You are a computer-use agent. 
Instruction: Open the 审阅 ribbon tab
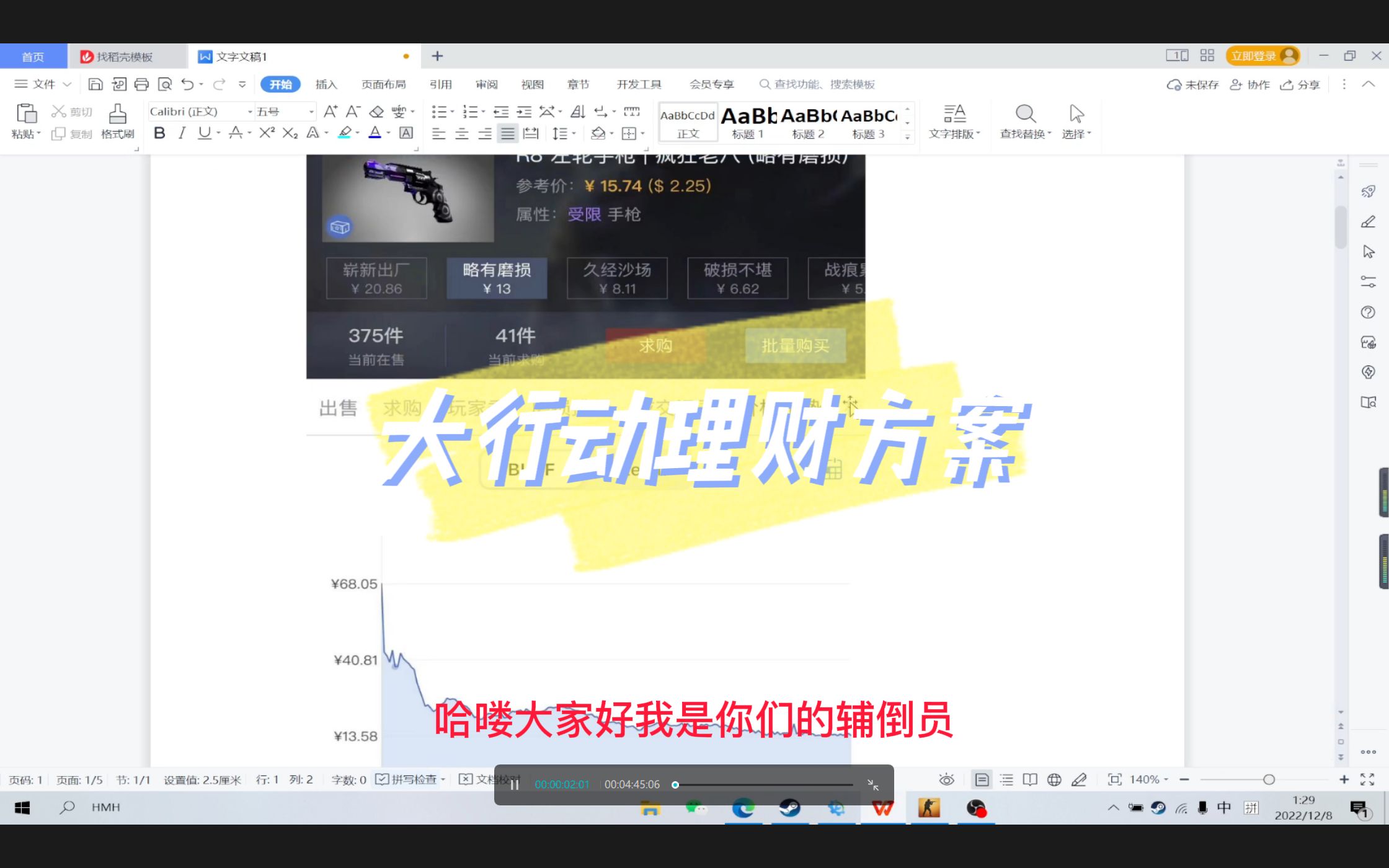(487, 84)
